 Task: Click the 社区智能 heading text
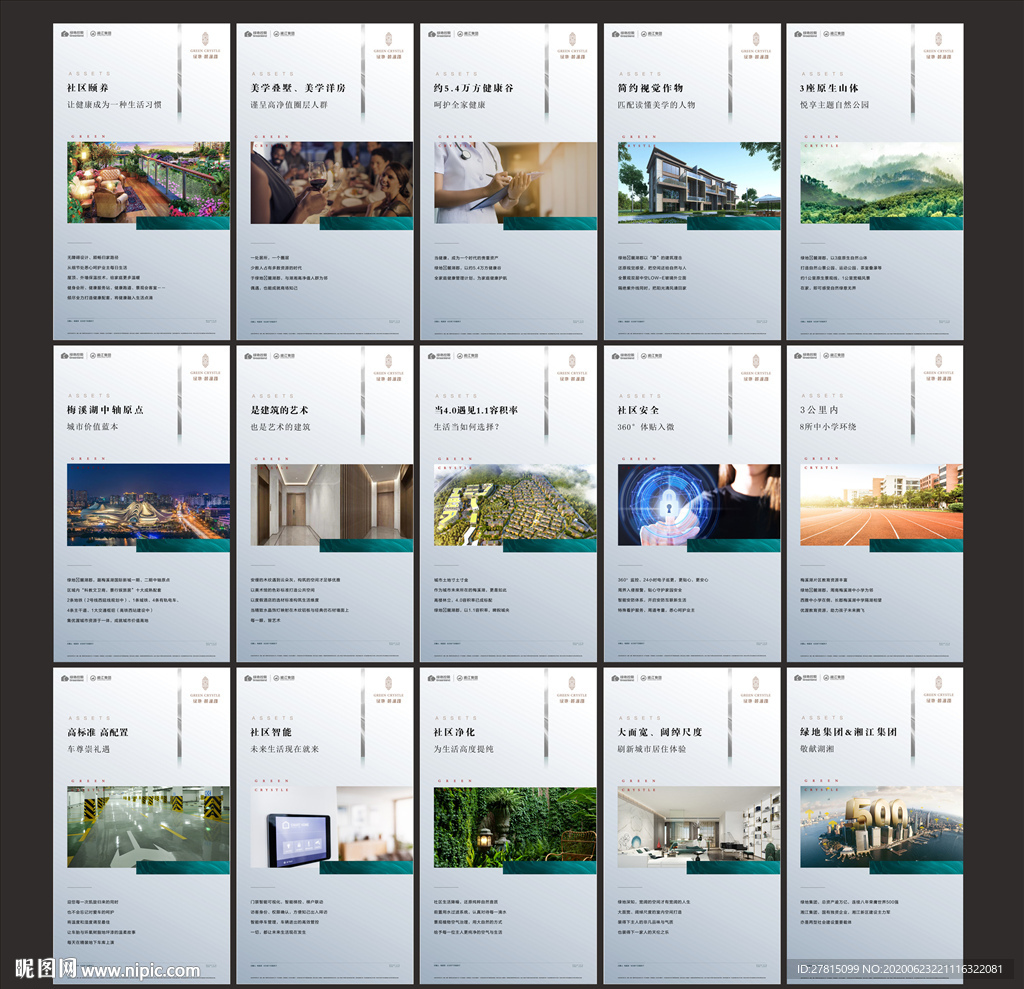pos(273,732)
